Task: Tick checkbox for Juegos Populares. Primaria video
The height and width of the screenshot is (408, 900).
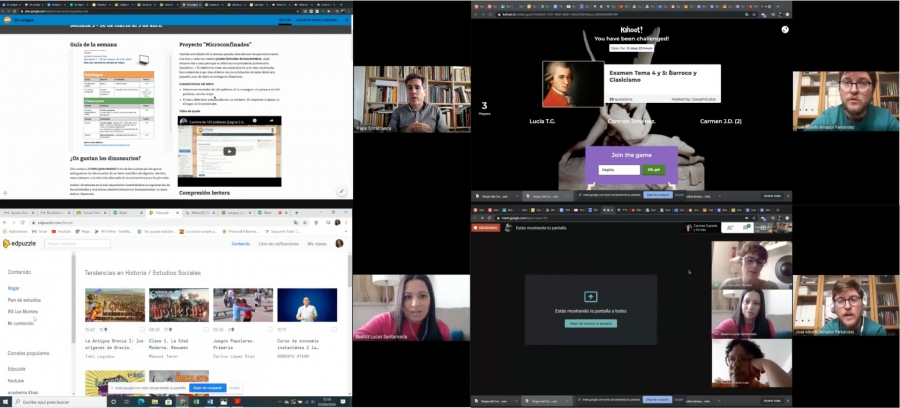Action: pos(270,330)
